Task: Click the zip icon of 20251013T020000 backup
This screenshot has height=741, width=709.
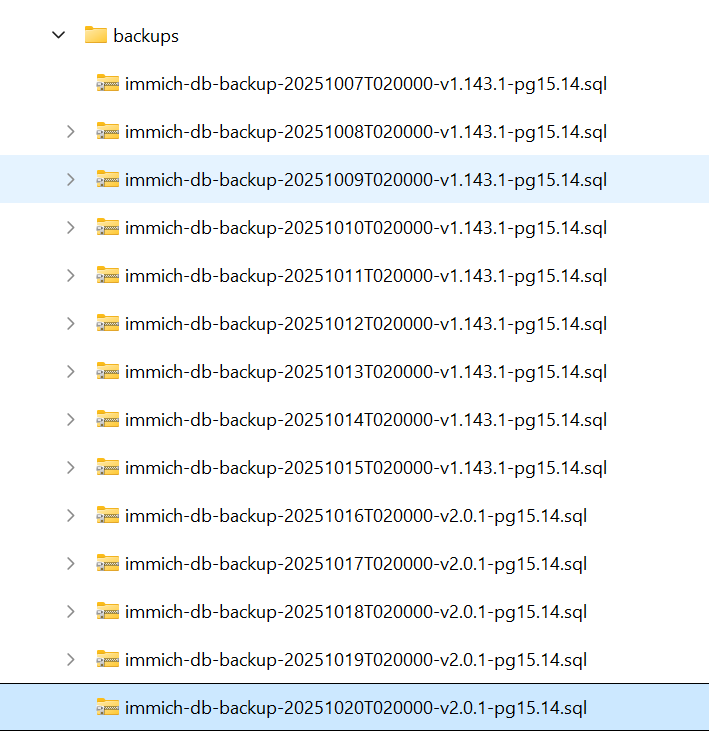Action: point(108,371)
